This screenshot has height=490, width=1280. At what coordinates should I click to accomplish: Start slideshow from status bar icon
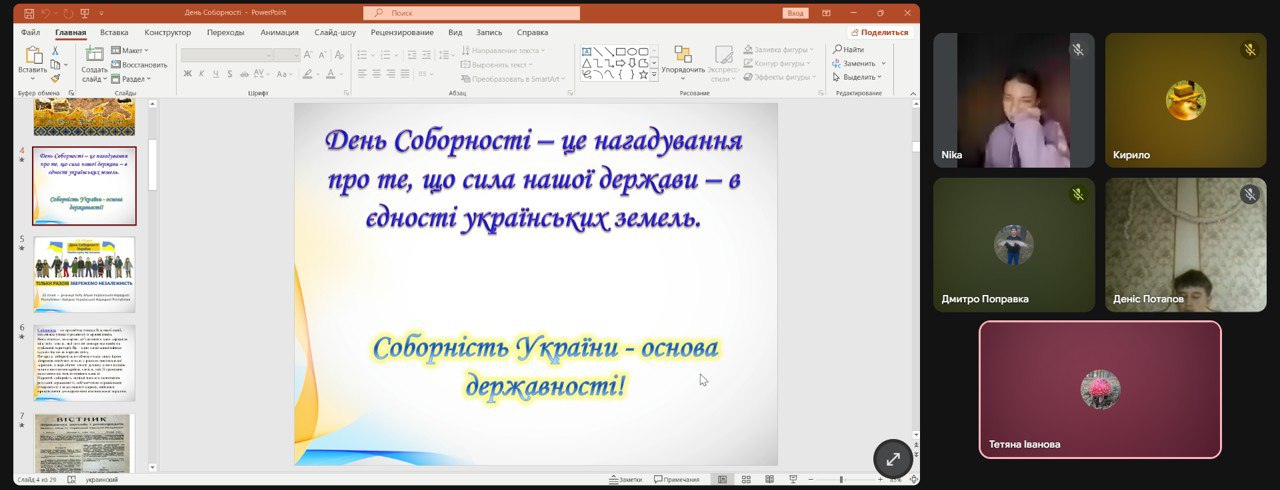tap(795, 480)
